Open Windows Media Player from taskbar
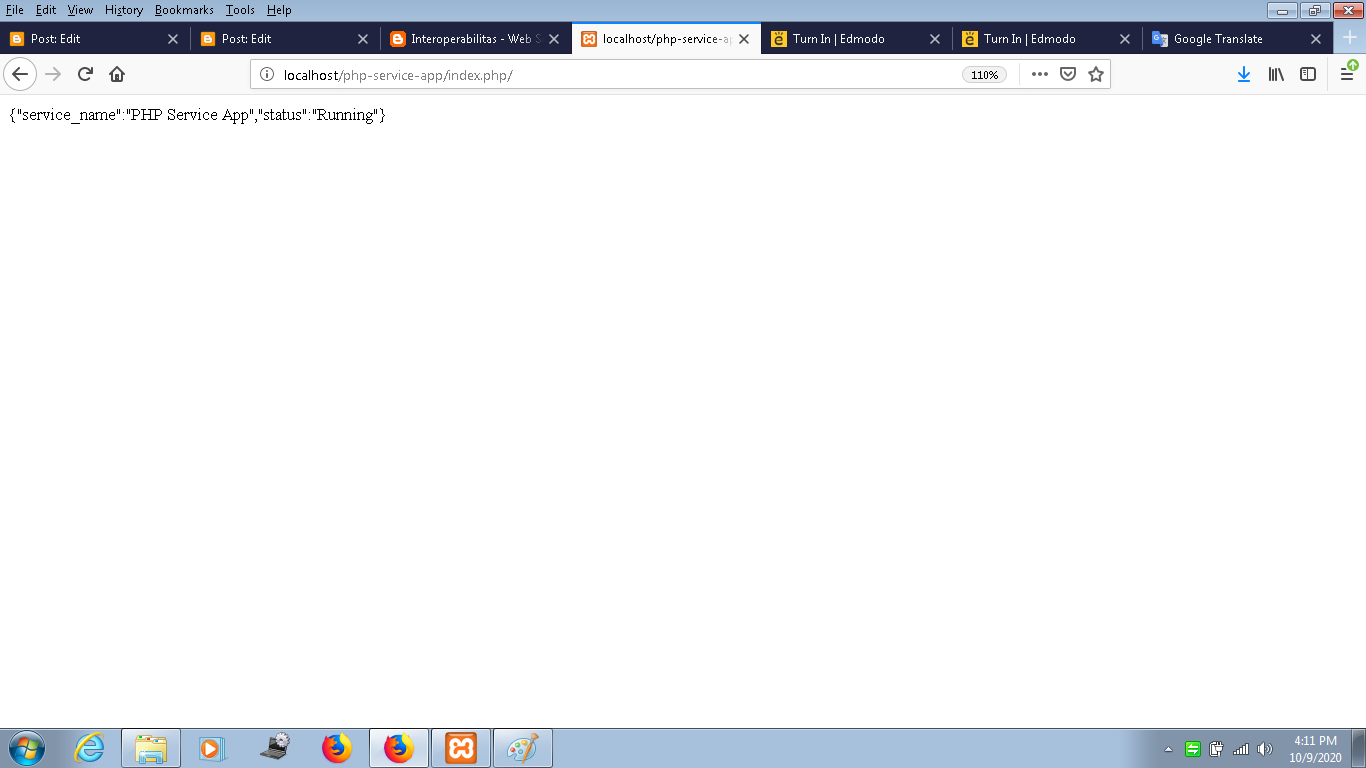This screenshot has height=768, width=1366. pyautogui.click(x=213, y=748)
